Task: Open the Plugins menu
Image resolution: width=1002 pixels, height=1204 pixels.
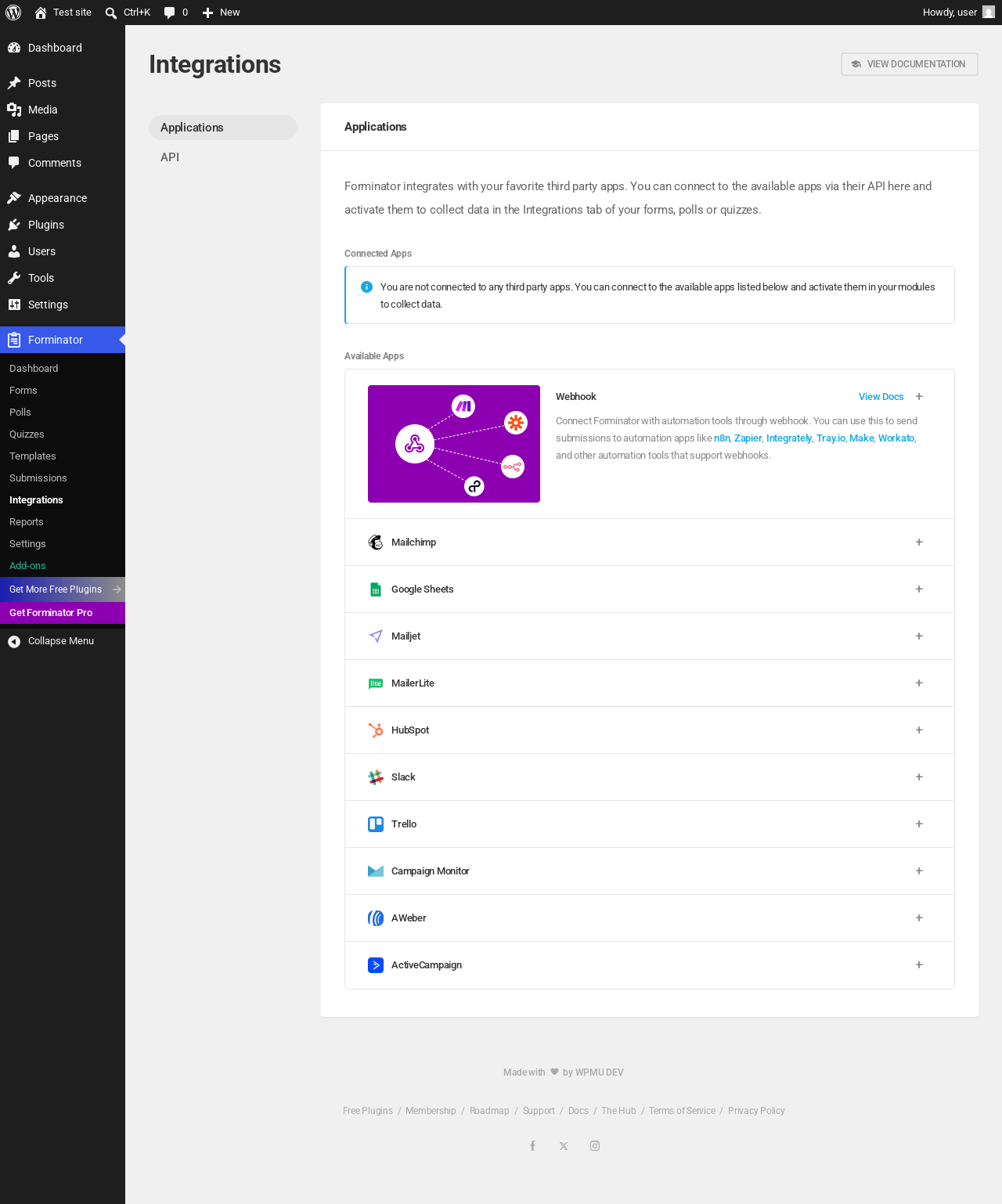Action: click(63, 225)
